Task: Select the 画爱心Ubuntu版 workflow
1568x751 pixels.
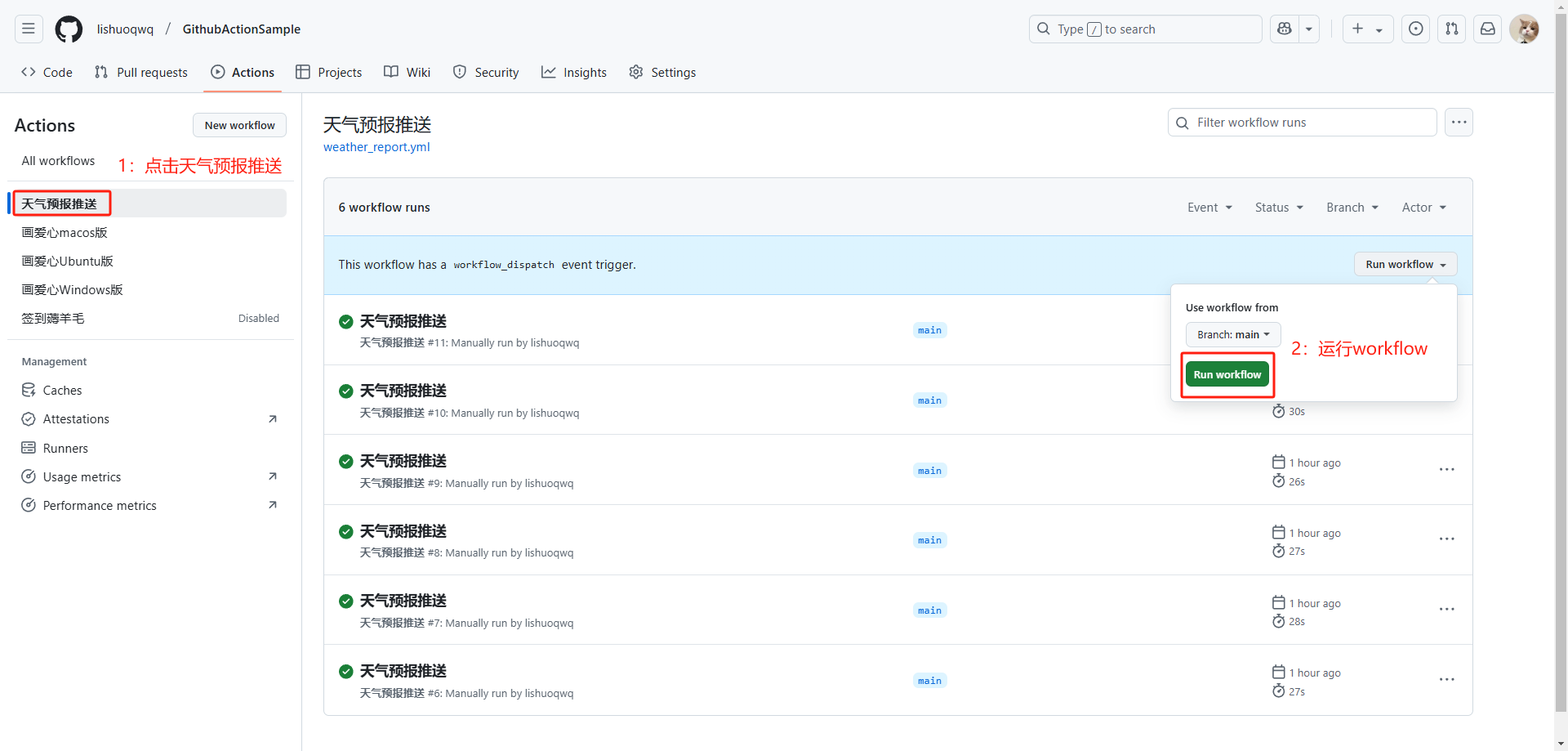Action: 68,262
